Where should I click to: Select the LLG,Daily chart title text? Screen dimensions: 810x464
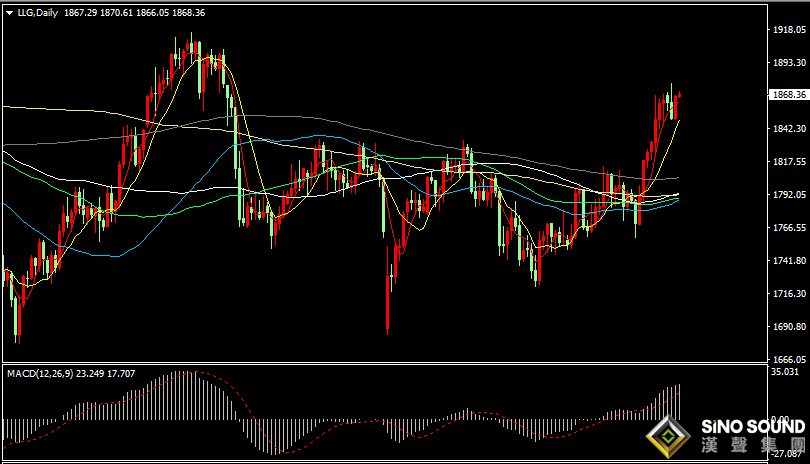click(38, 13)
